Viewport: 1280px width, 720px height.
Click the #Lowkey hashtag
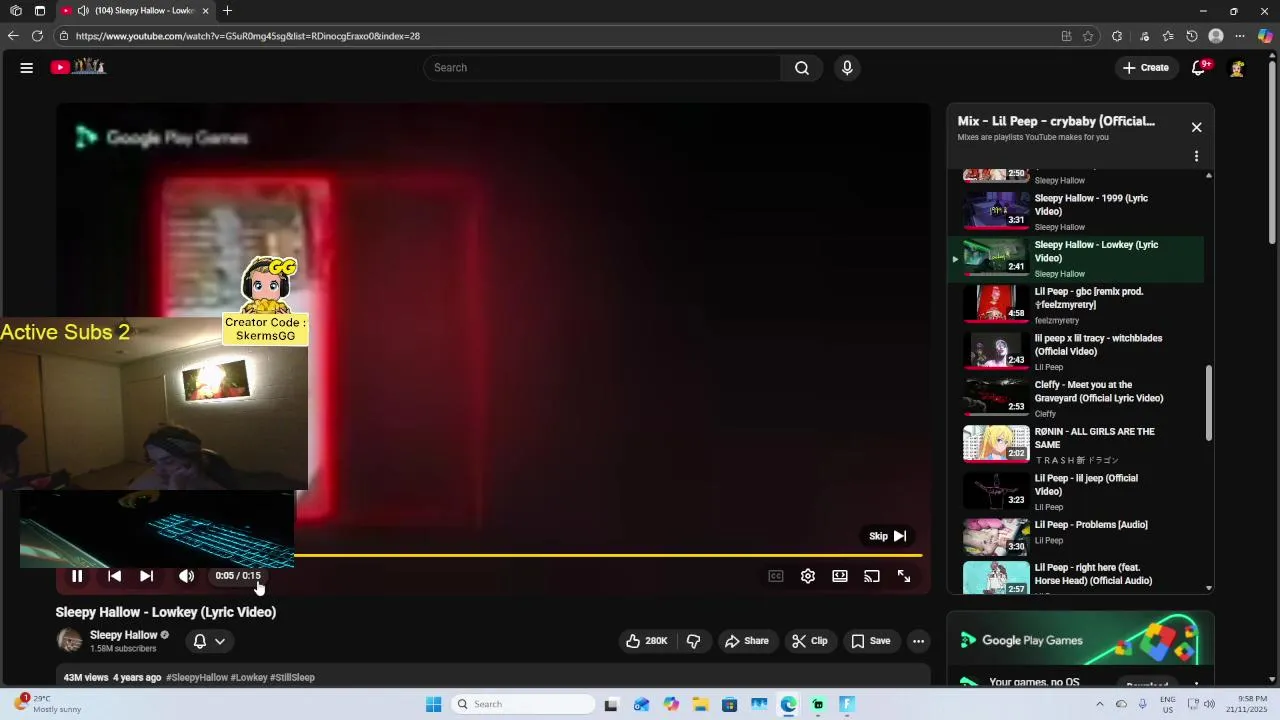(249, 678)
